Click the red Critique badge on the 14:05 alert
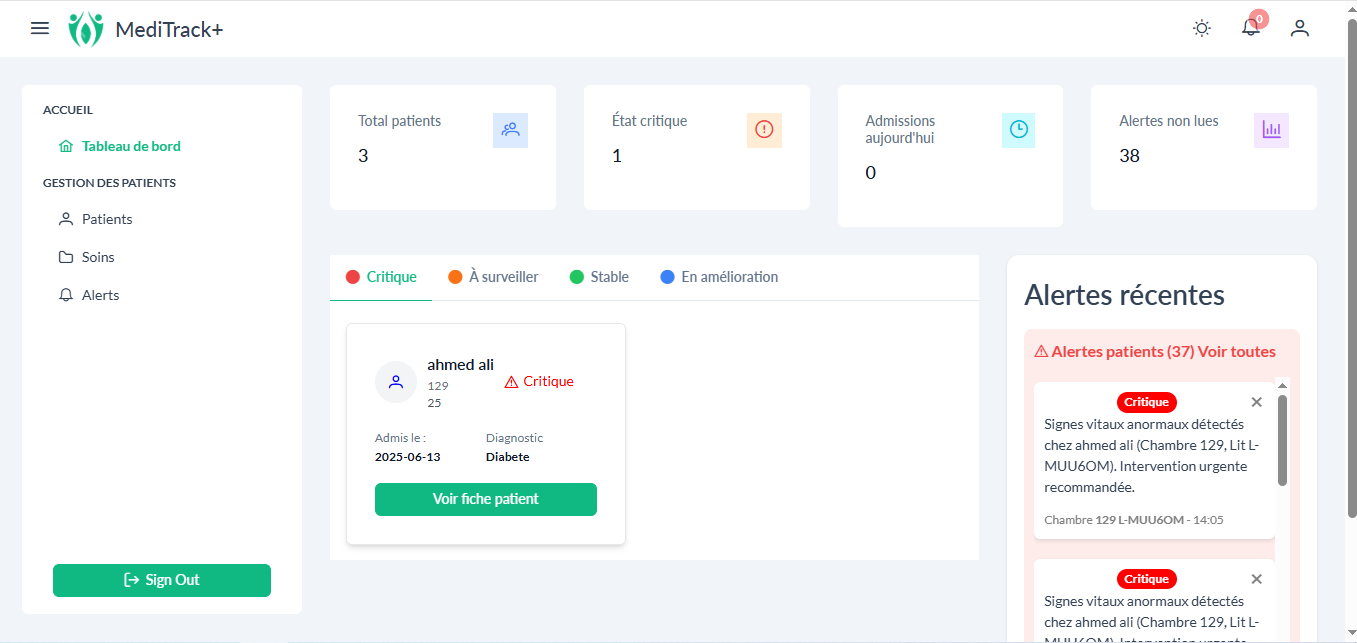This screenshot has width=1357, height=643. 1147,402
